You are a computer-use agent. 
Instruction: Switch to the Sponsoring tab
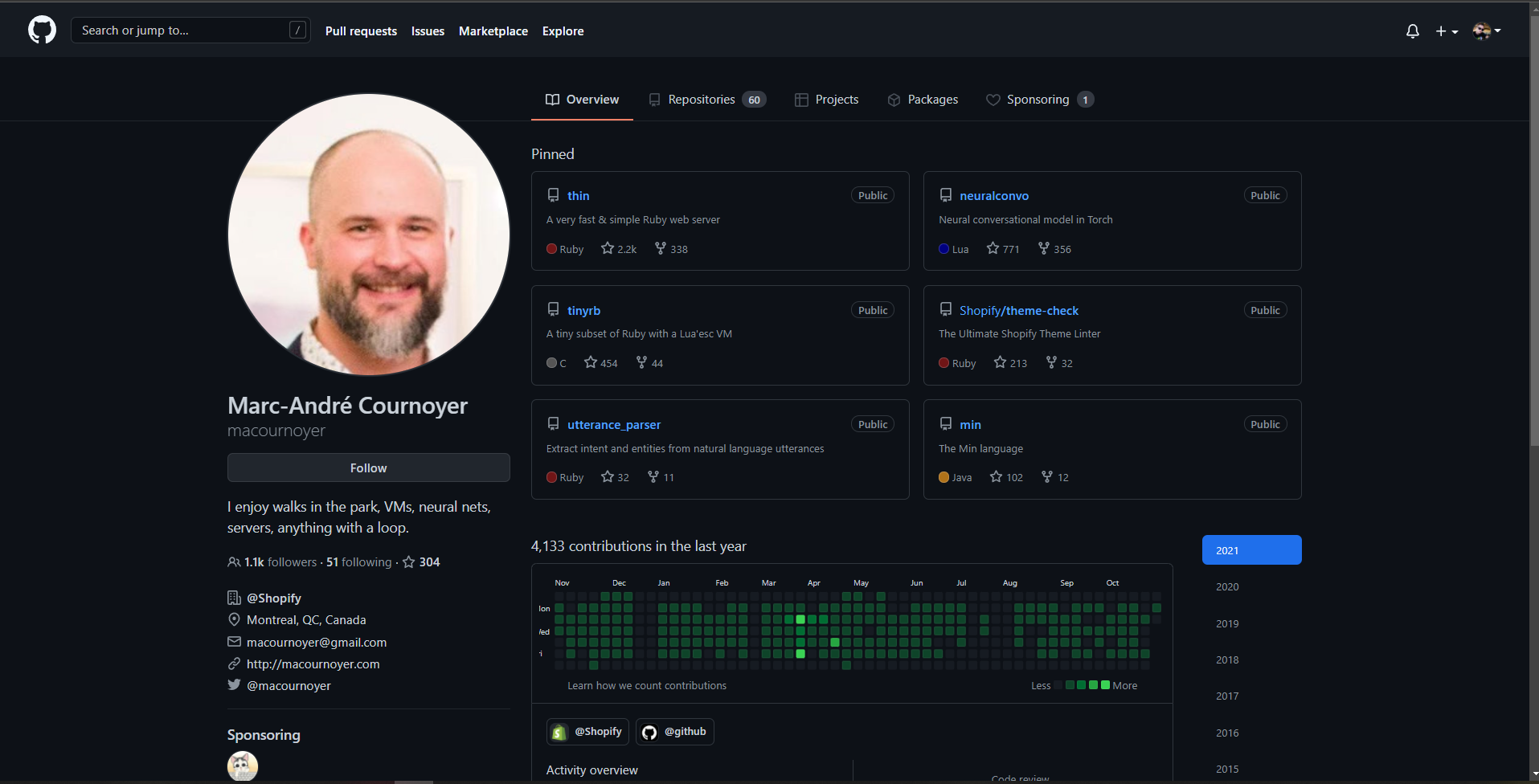1040,100
